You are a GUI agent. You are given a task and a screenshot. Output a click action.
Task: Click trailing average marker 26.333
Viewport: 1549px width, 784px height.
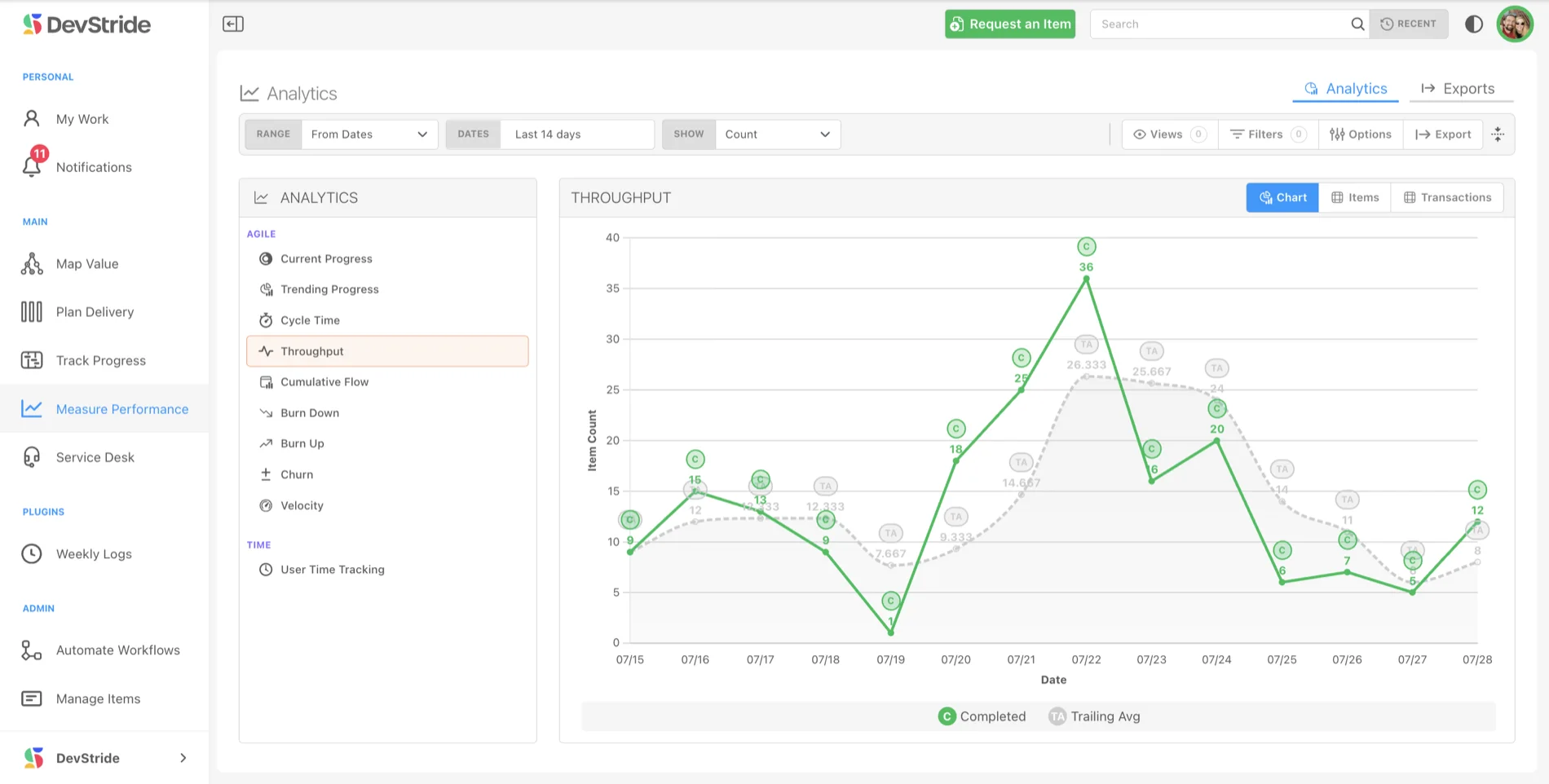pos(1086,345)
